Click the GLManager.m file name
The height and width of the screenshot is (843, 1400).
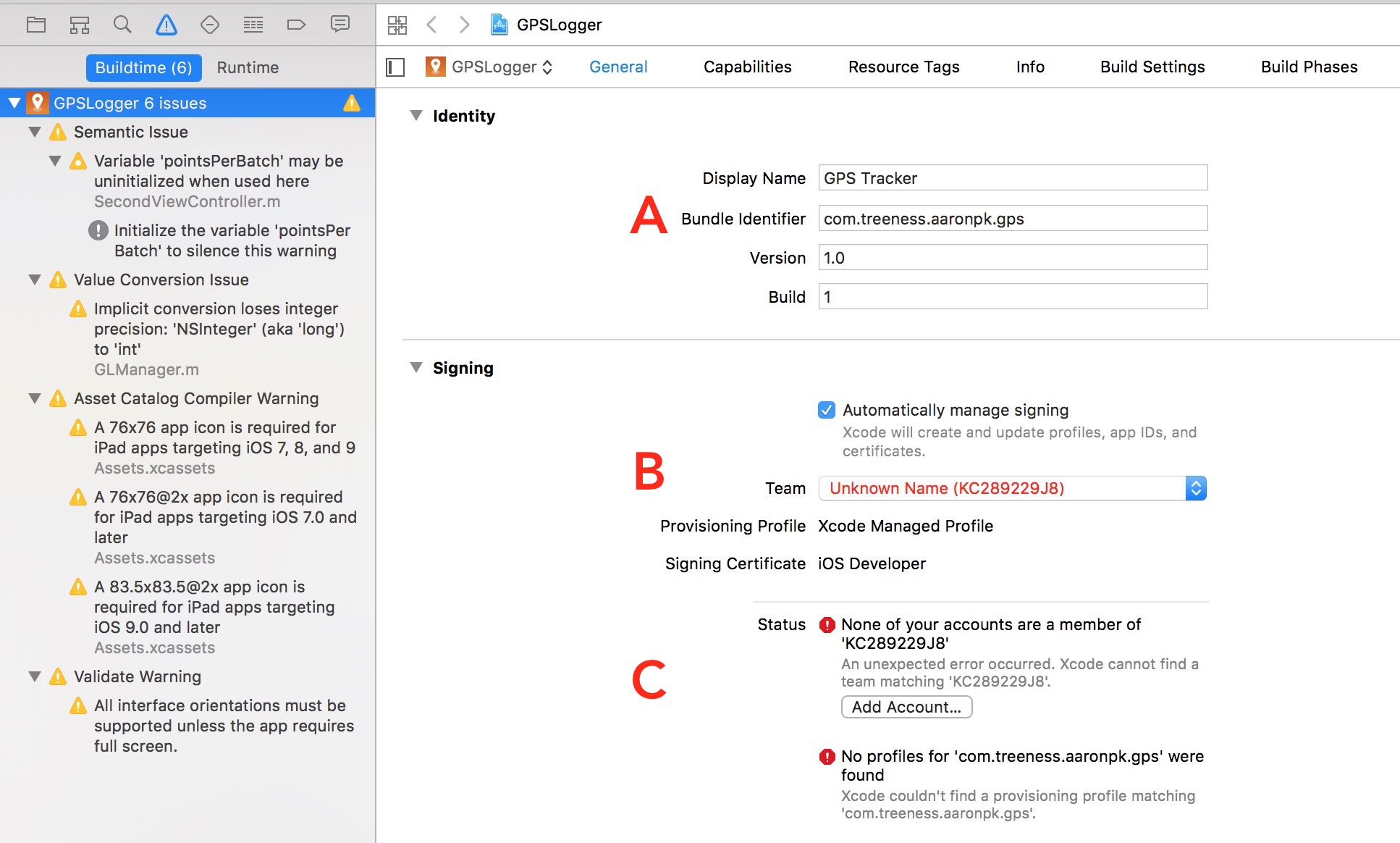point(146,369)
